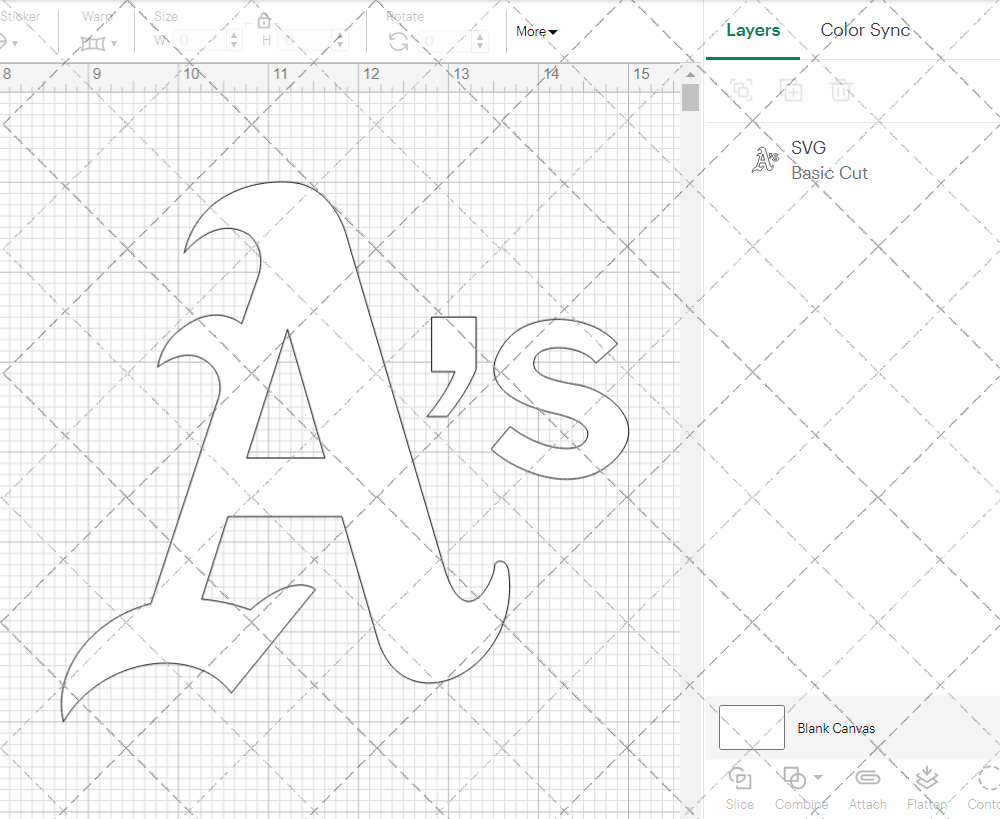The height and width of the screenshot is (819, 1000).
Task: Switch to the Layers tab
Action: pyautogui.click(x=753, y=30)
